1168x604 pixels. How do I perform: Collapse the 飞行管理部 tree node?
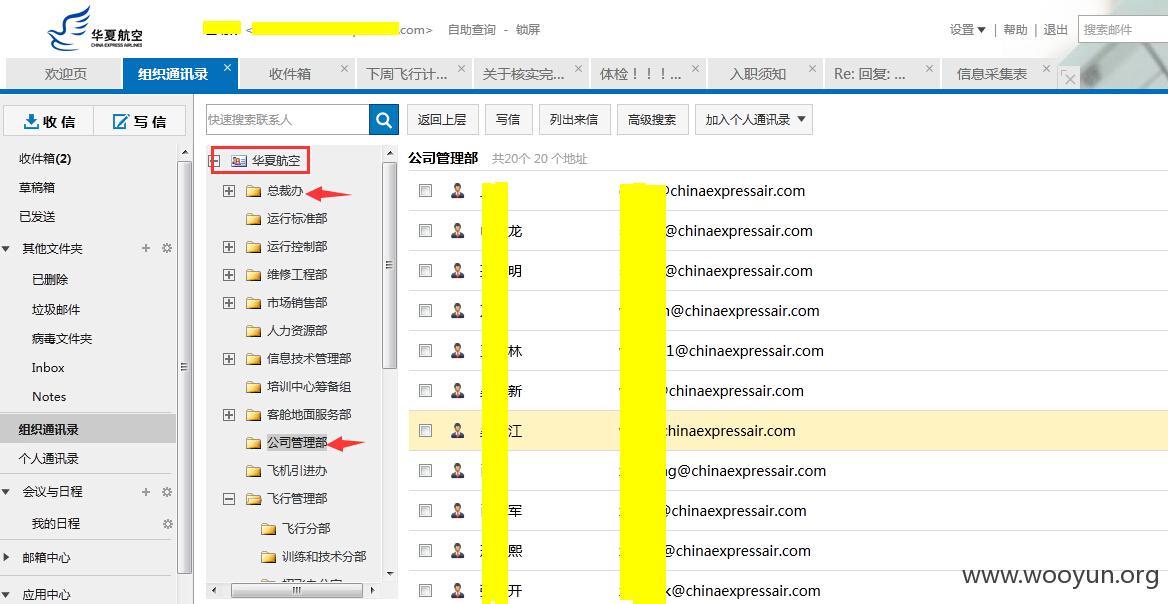click(229, 499)
